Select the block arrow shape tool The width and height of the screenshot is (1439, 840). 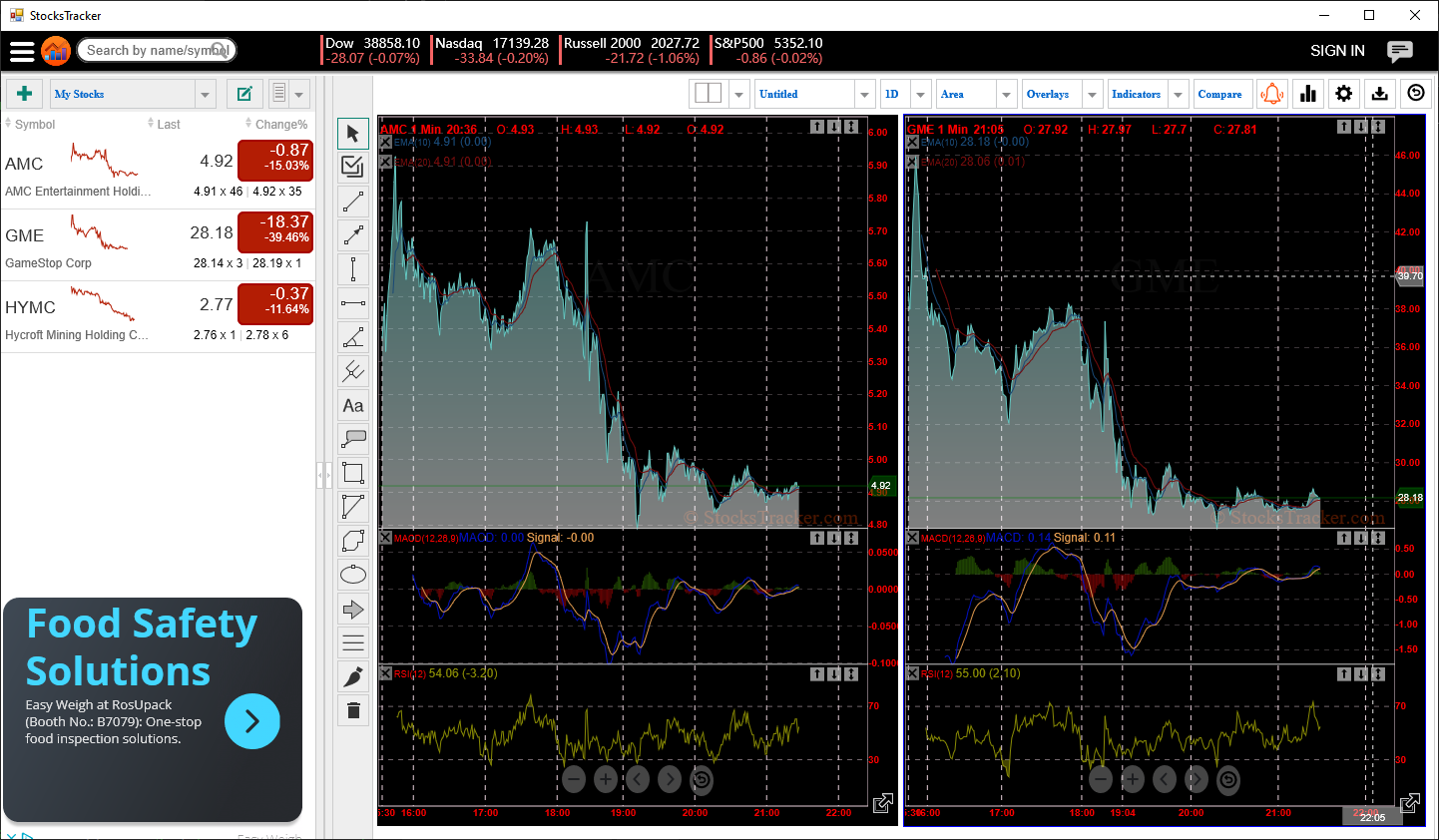pos(353,609)
